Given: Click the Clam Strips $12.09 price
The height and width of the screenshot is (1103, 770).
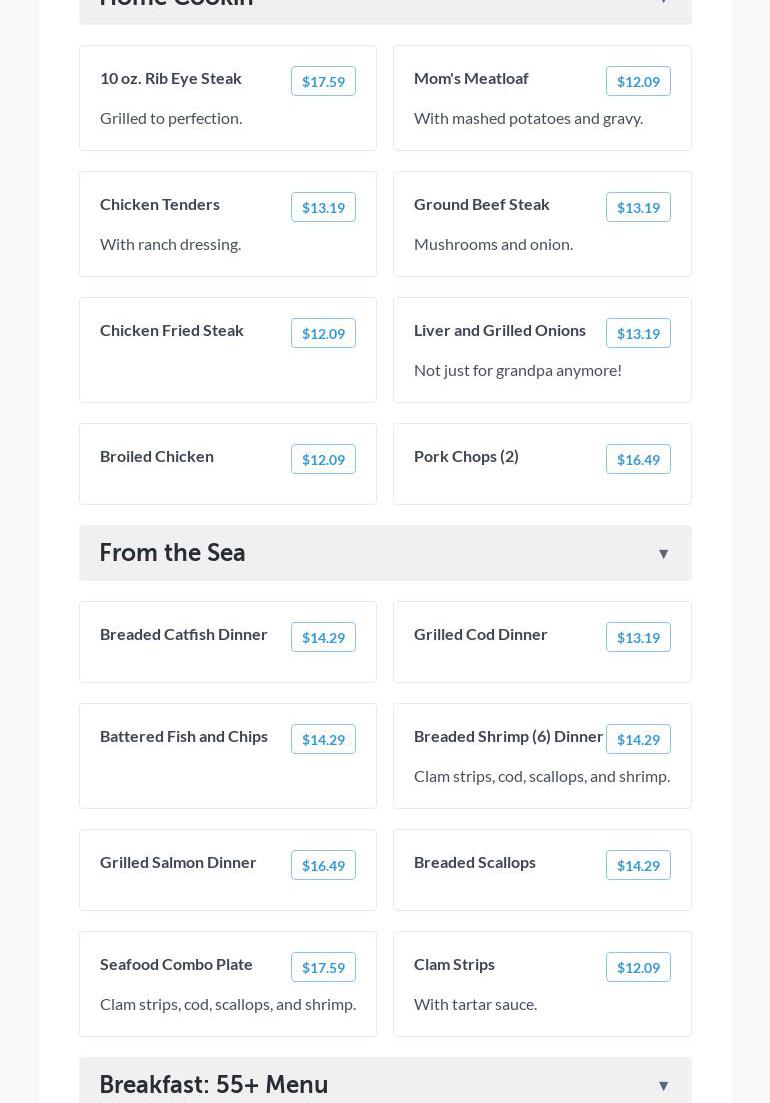Looking at the screenshot, I should point(638,968).
